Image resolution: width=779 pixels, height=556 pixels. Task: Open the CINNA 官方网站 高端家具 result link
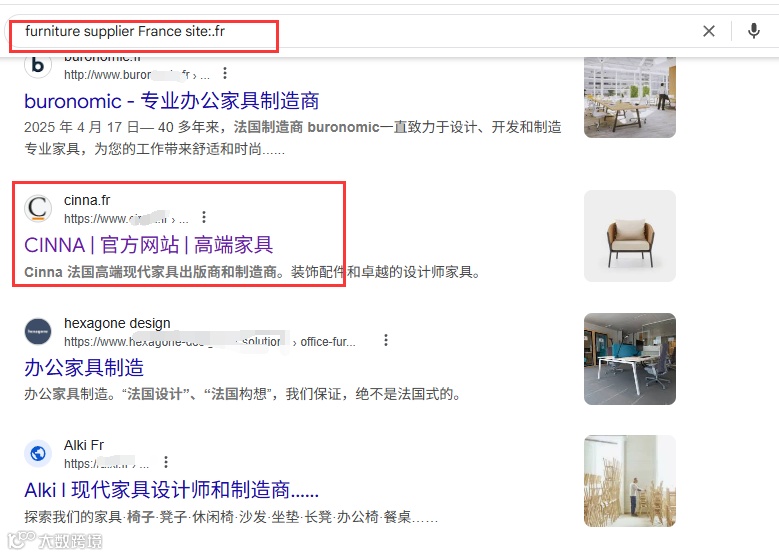(x=149, y=245)
